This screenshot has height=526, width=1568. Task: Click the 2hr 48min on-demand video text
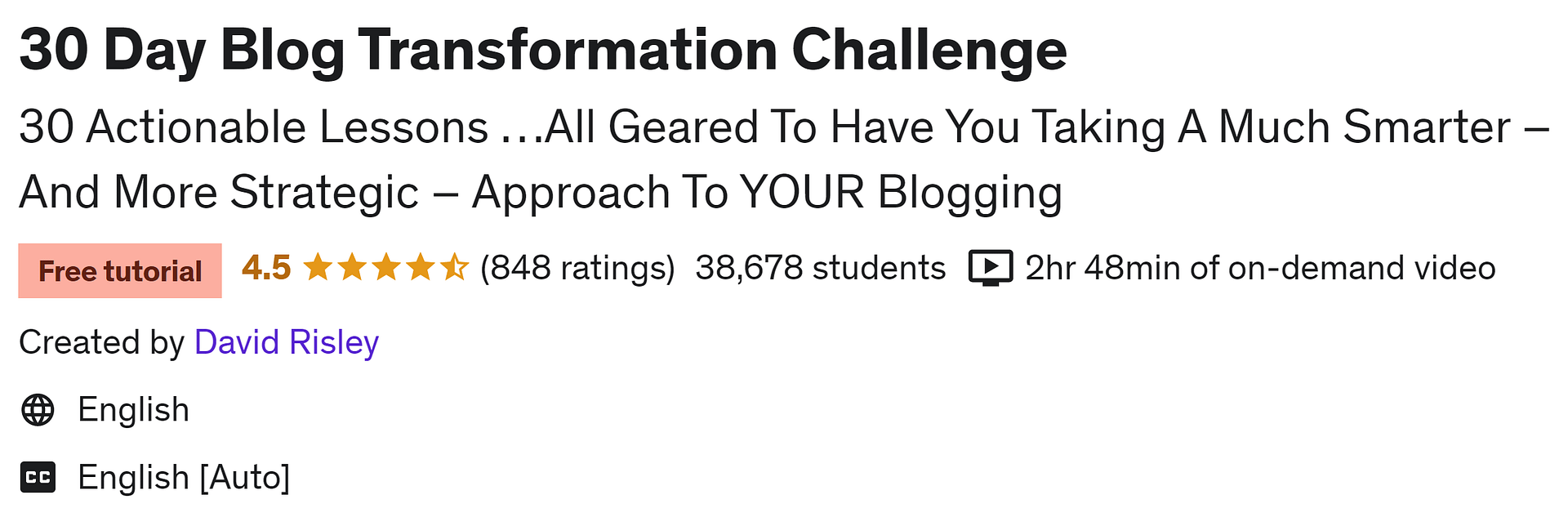(1260, 268)
